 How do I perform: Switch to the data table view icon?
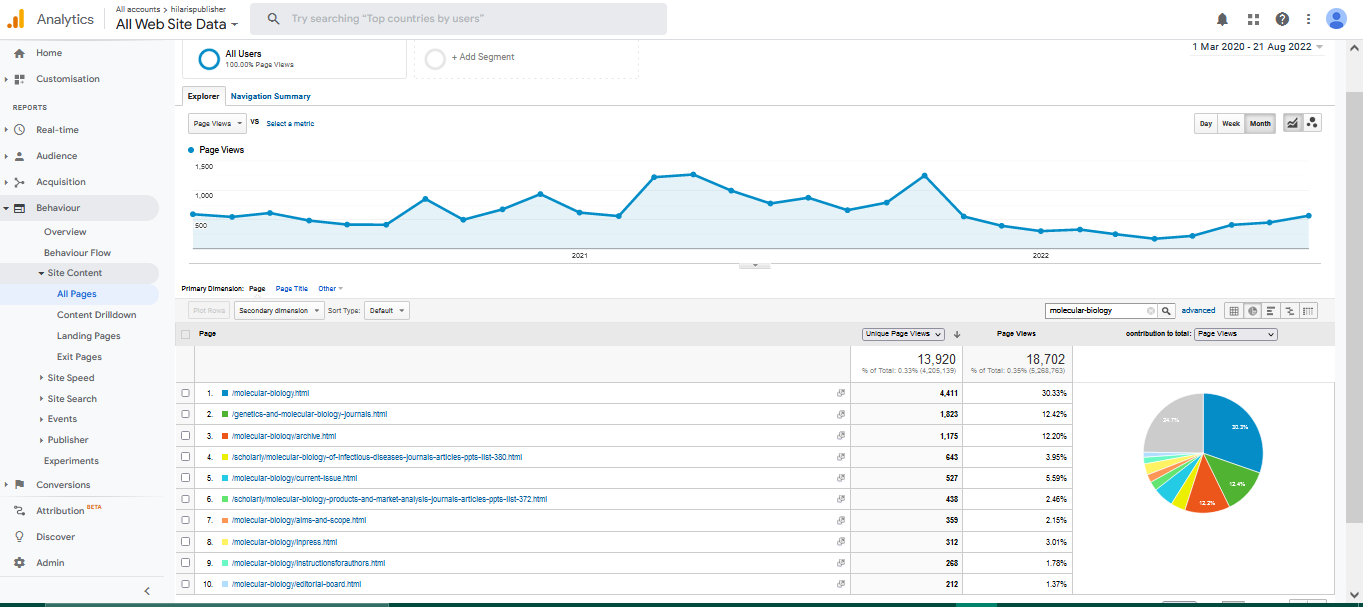click(x=1234, y=311)
